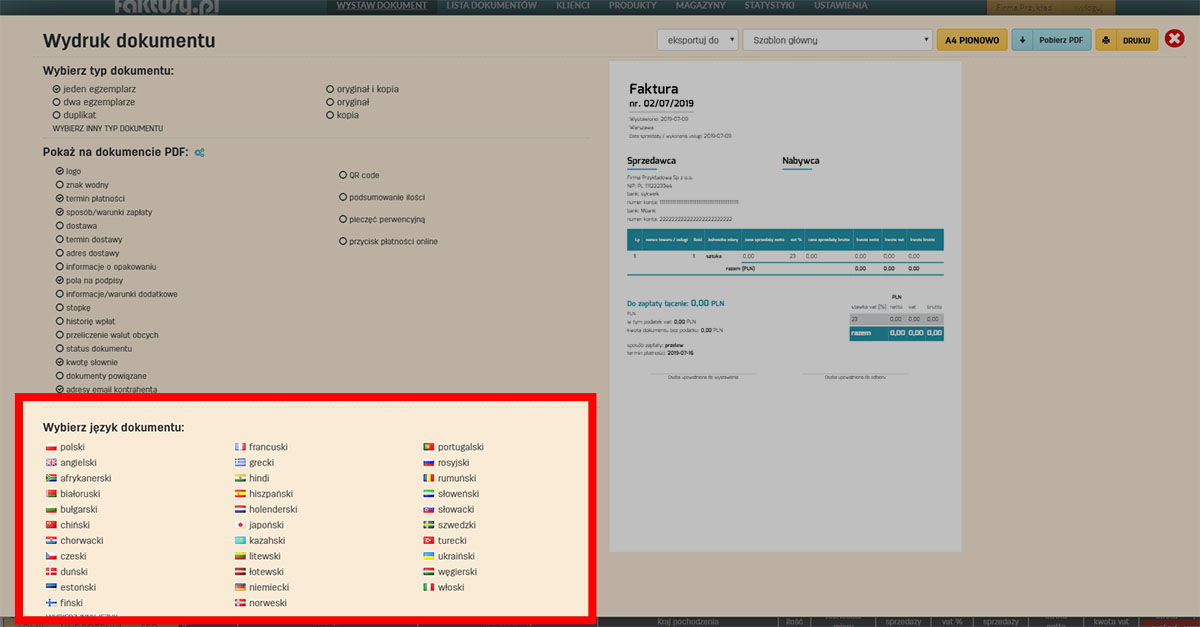This screenshot has width=1200, height=627.
Task: Go to the USTAWIENIA menu tab
Action: pos(840,6)
